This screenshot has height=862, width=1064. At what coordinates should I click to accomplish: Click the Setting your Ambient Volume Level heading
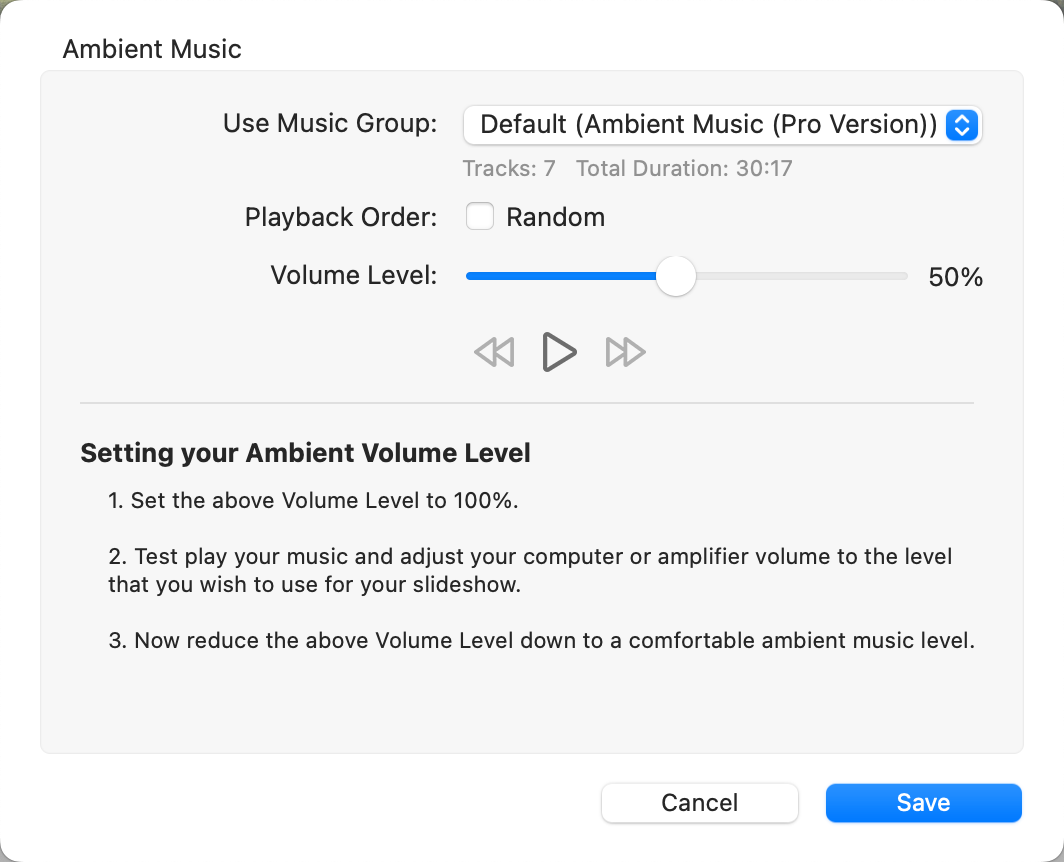click(305, 453)
